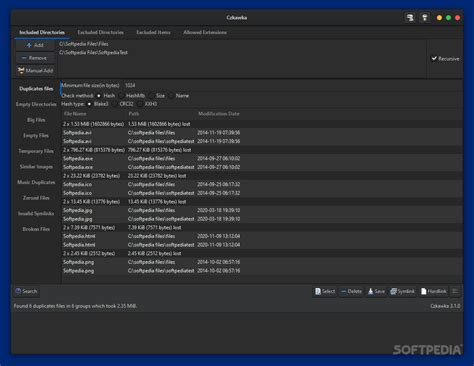
Task: Click the lines icon right of Hardlink
Action: point(455,291)
